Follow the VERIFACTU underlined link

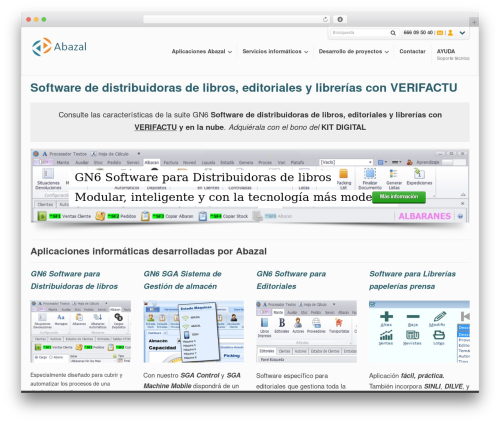(155, 127)
